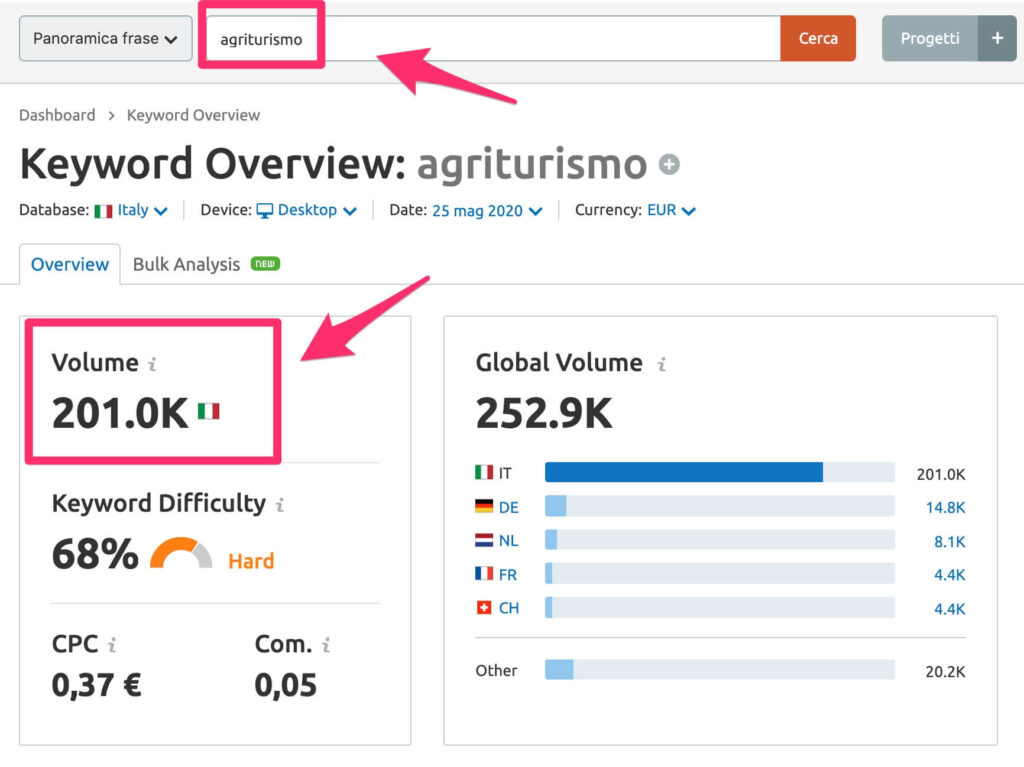1024x767 pixels.
Task: Open the 25 mag 2020 date dropdown
Action: point(487,210)
